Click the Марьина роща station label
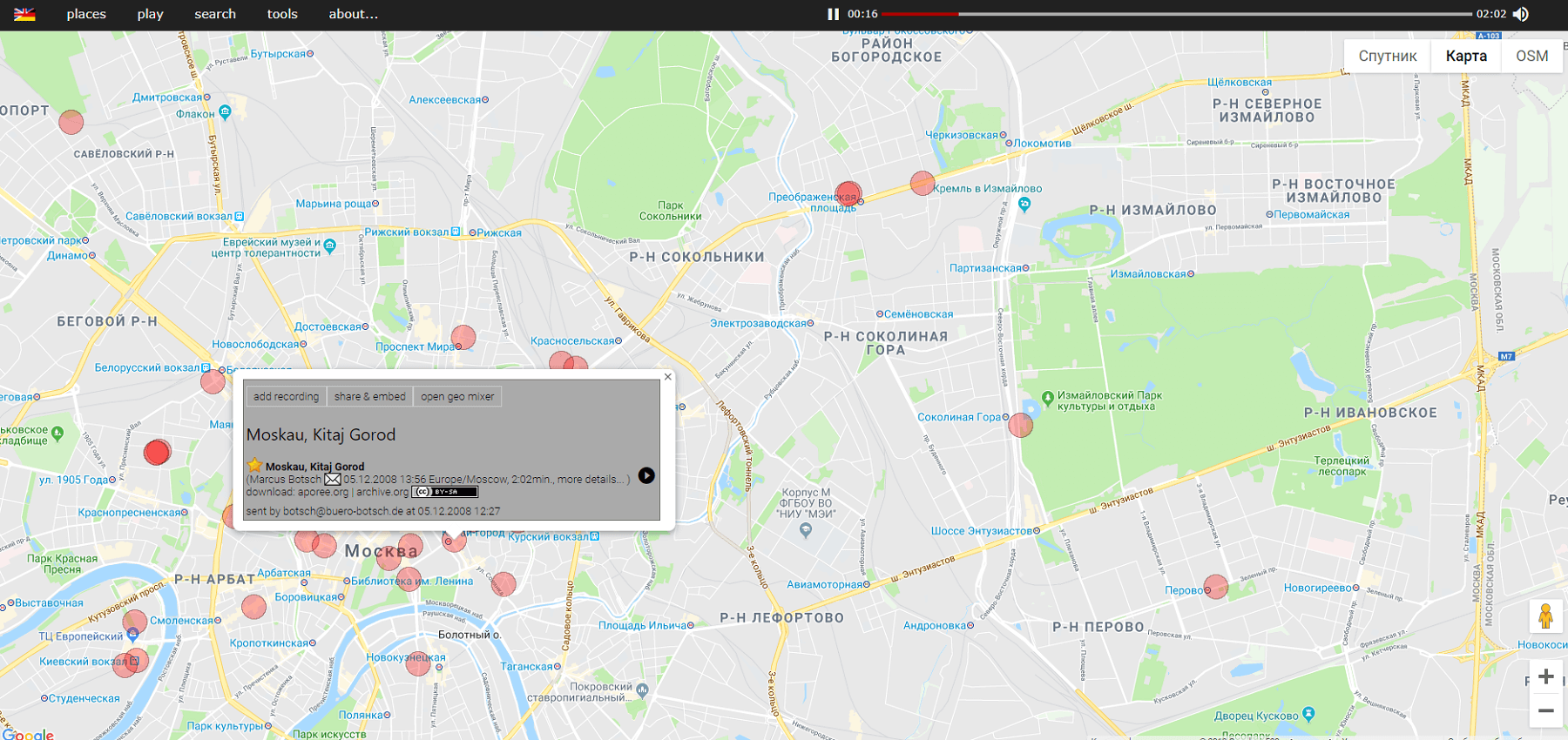Screen dimensions: 1568x740 point(334,204)
